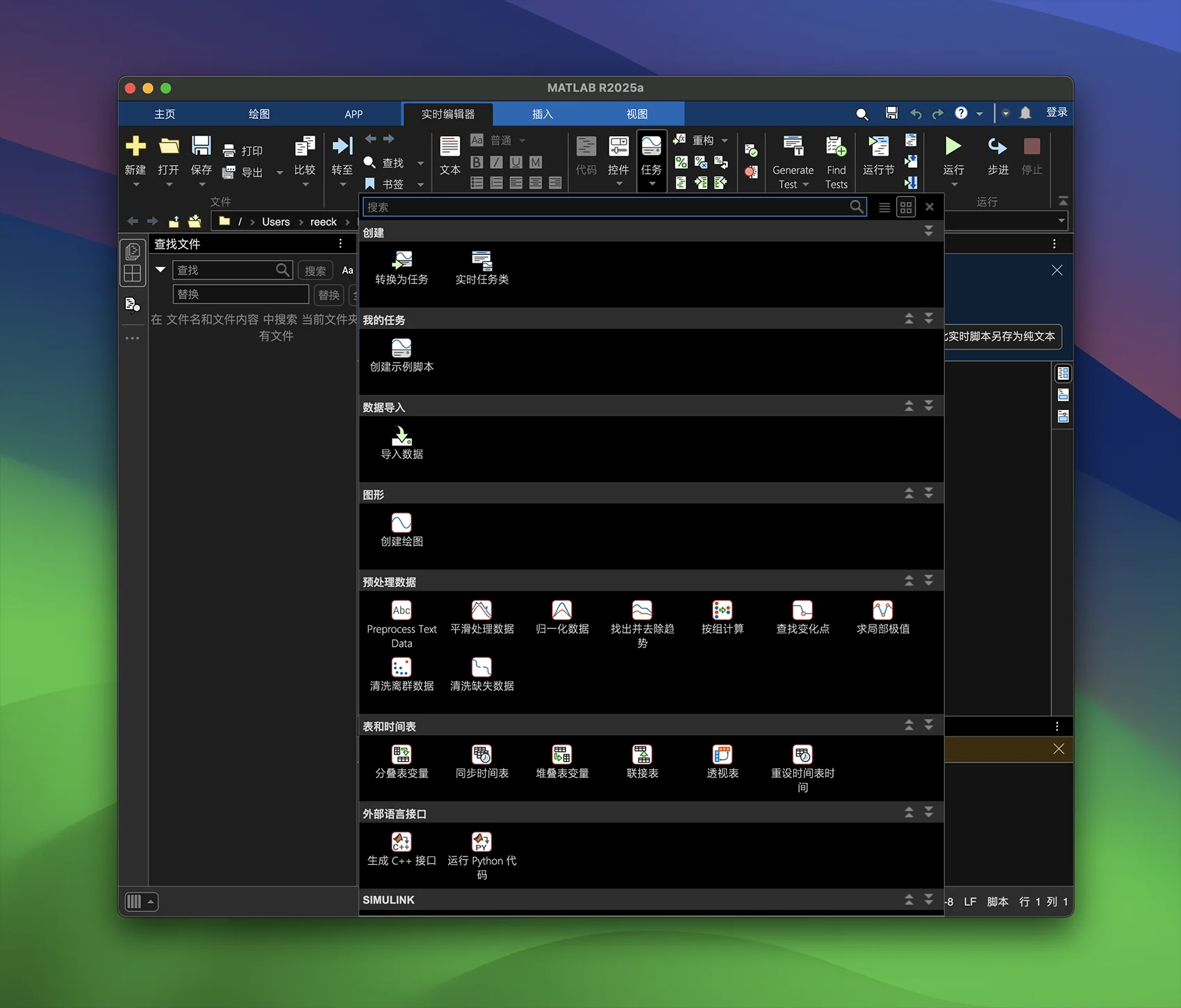Image resolution: width=1181 pixels, height=1008 pixels.
Task: Close the task gallery panel
Action: click(930, 207)
